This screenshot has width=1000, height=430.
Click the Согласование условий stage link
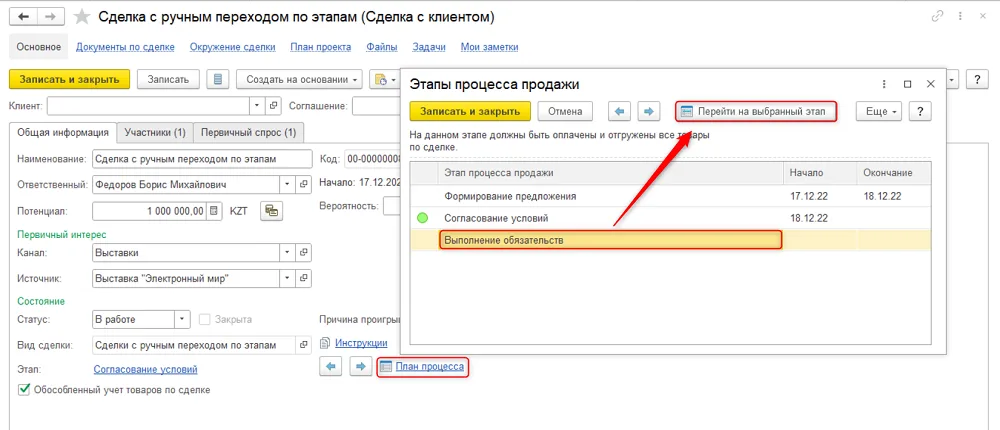click(145, 369)
